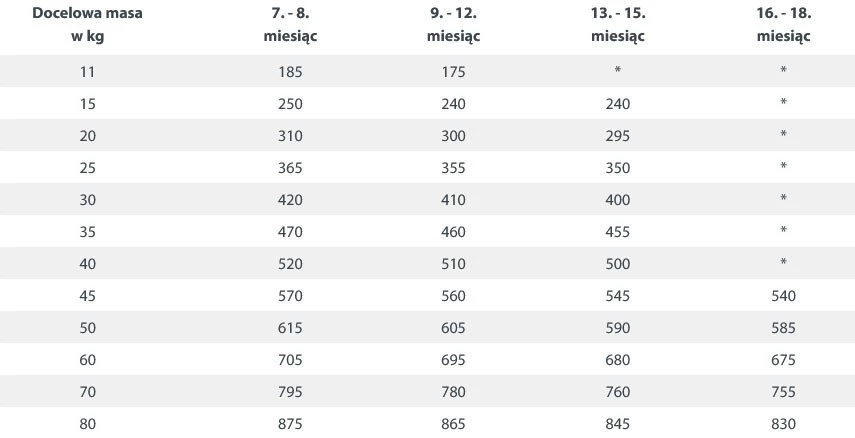Click the 'Docelowa masa w kg' column header

(x=87, y=26)
